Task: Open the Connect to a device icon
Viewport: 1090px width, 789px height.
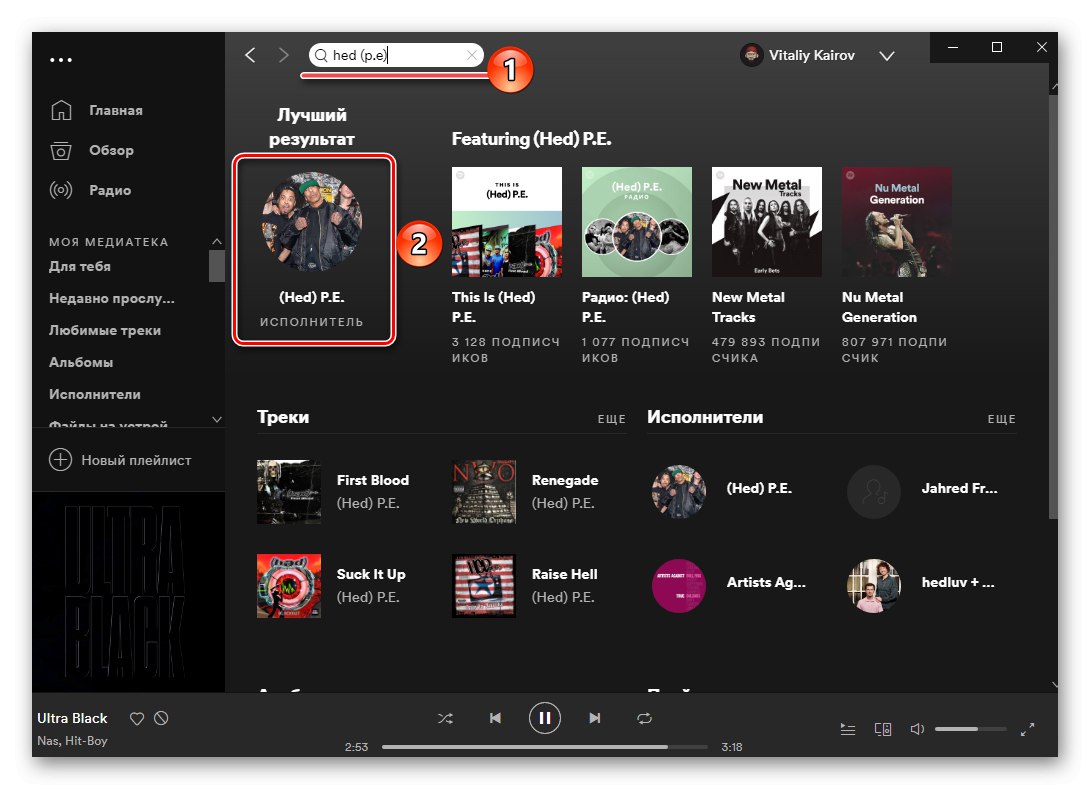Action: [x=883, y=729]
